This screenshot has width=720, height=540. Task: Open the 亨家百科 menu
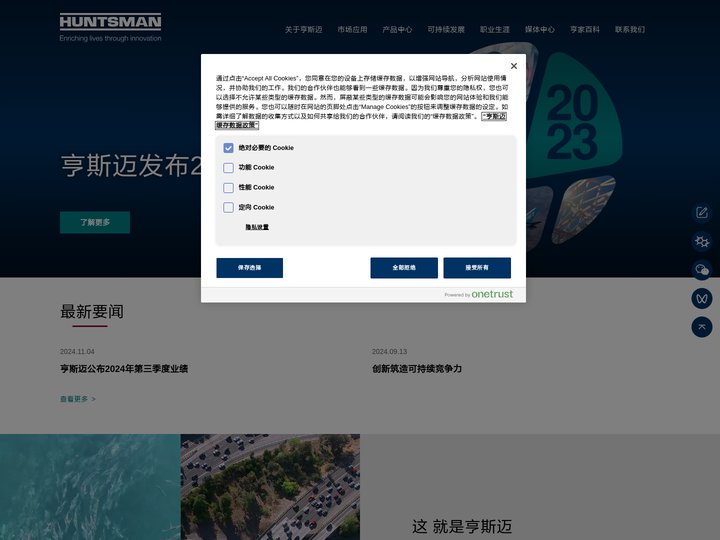coord(585,29)
